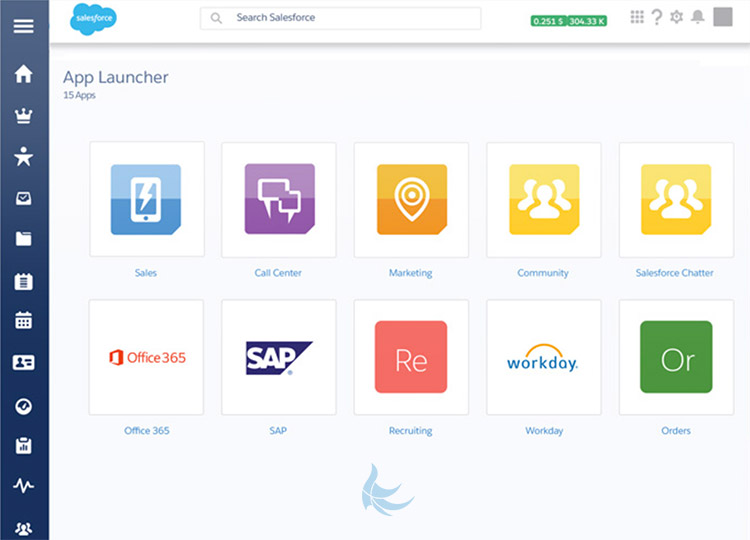Open the setup gear icon
The height and width of the screenshot is (540, 750).
676,17
